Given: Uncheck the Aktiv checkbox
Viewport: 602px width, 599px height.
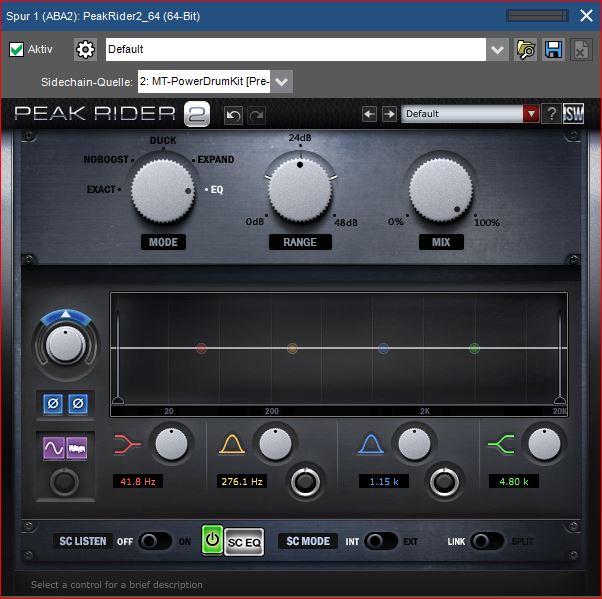Looking at the screenshot, I should pyautogui.click(x=17, y=49).
